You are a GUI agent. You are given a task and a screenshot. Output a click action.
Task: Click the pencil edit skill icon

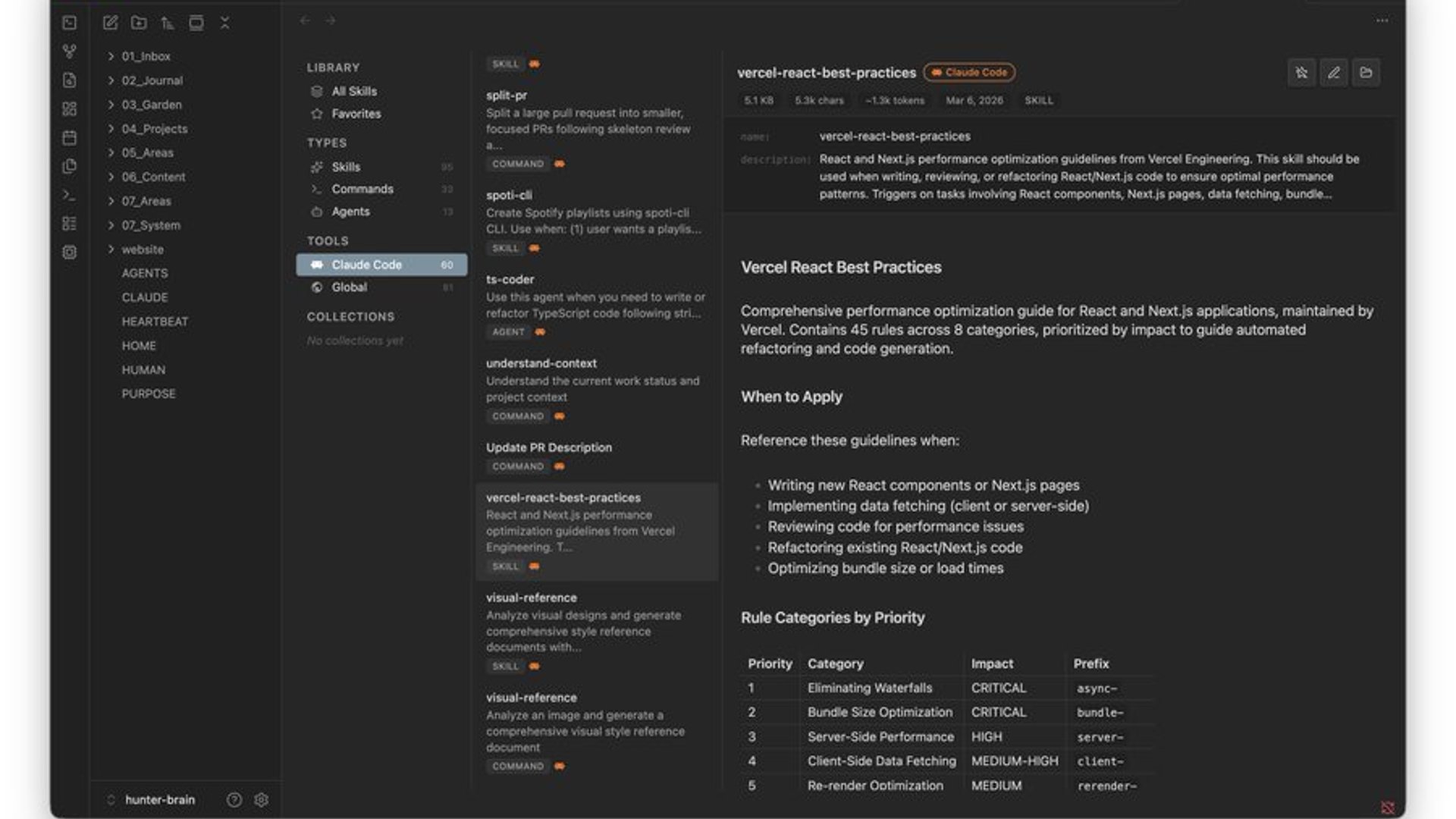1333,73
